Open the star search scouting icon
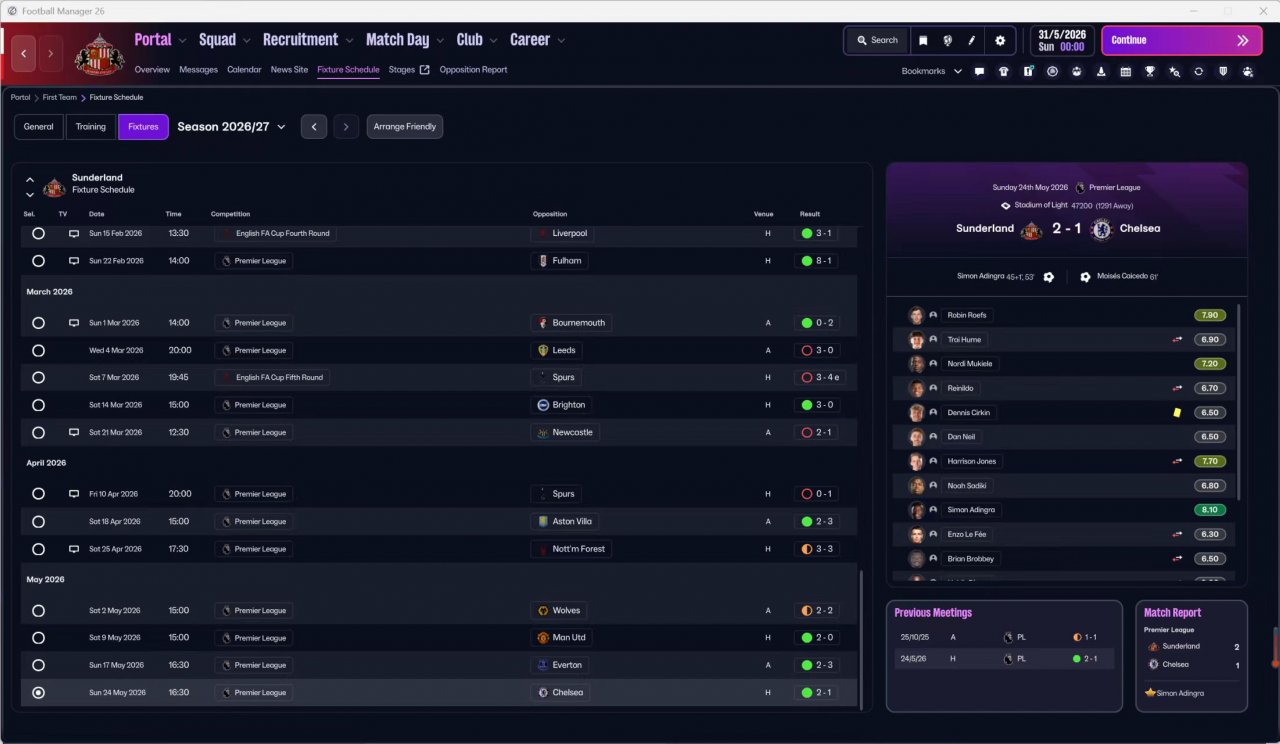The height and width of the screenshot is (744, 1280). click(1175, 71)
